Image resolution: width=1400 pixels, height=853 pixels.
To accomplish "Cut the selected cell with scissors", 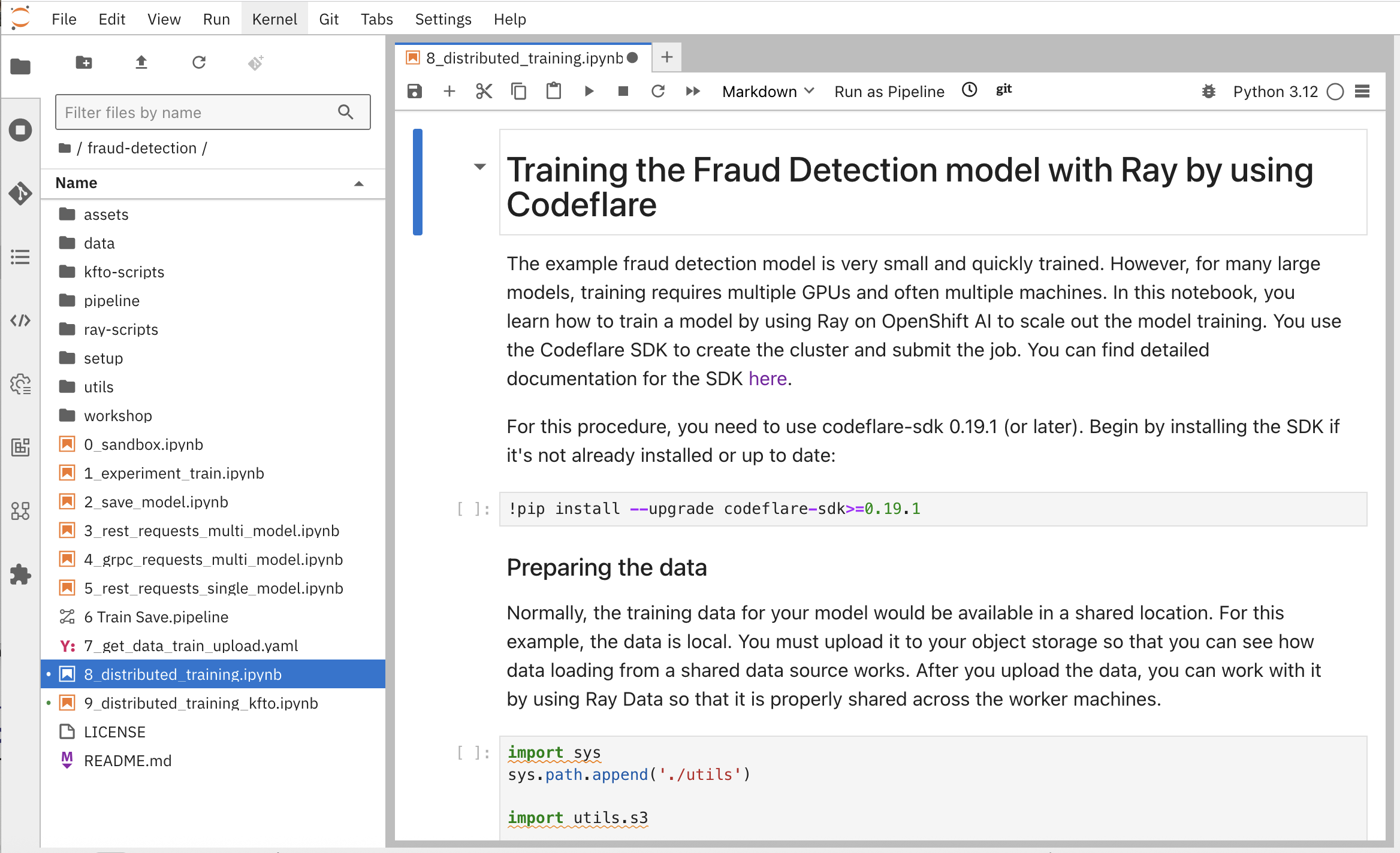I will coord(484,91).
